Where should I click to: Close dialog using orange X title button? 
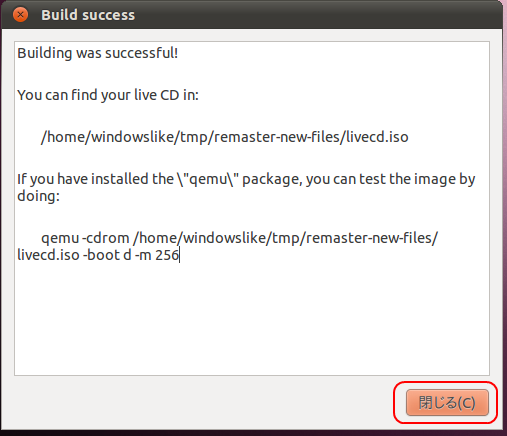[x=20, y=15]
